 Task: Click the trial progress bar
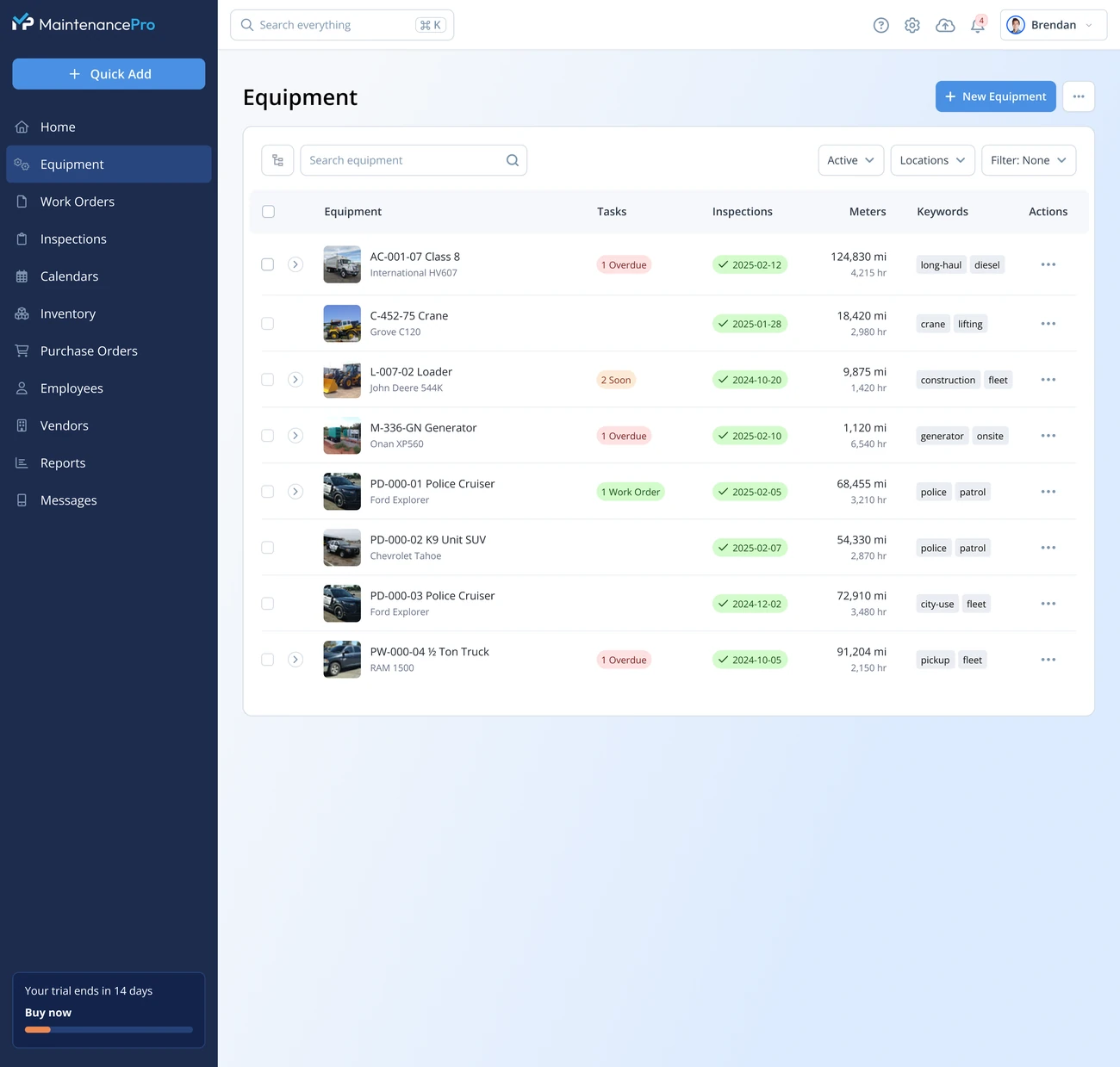109,1030
